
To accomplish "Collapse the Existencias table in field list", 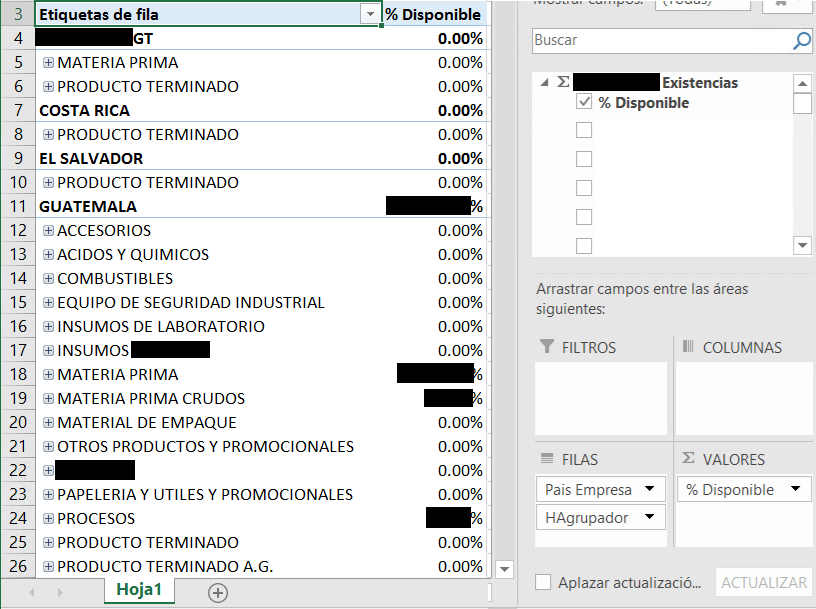I will click(x=544, y=82).
